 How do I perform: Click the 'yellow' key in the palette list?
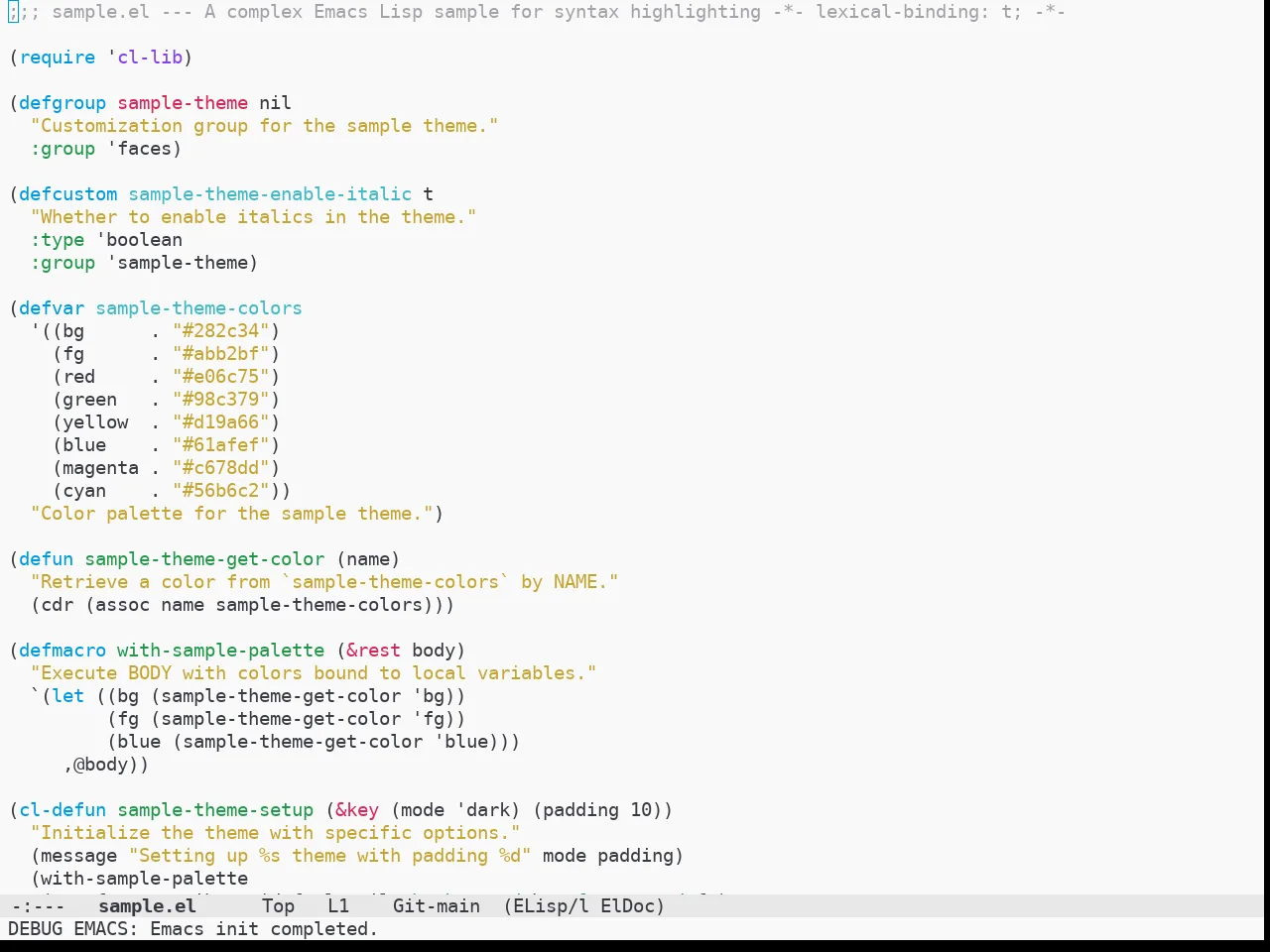[95, 422]
